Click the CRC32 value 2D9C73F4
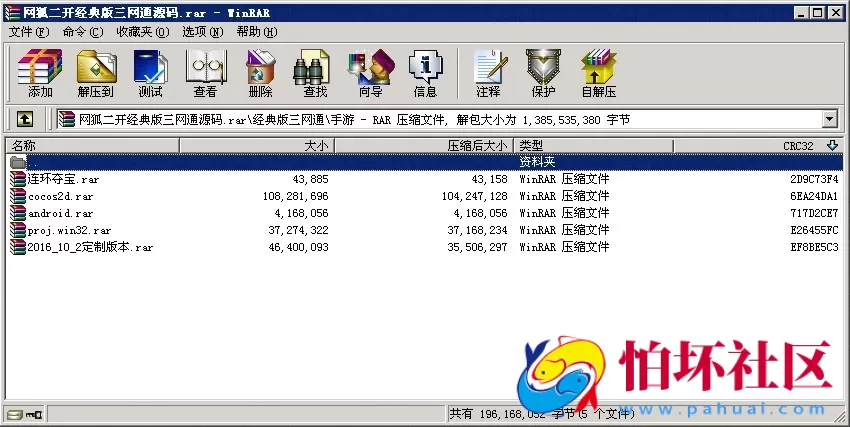Image resolution: width=850 pixels, height=427 pixels. pos(814,179)
